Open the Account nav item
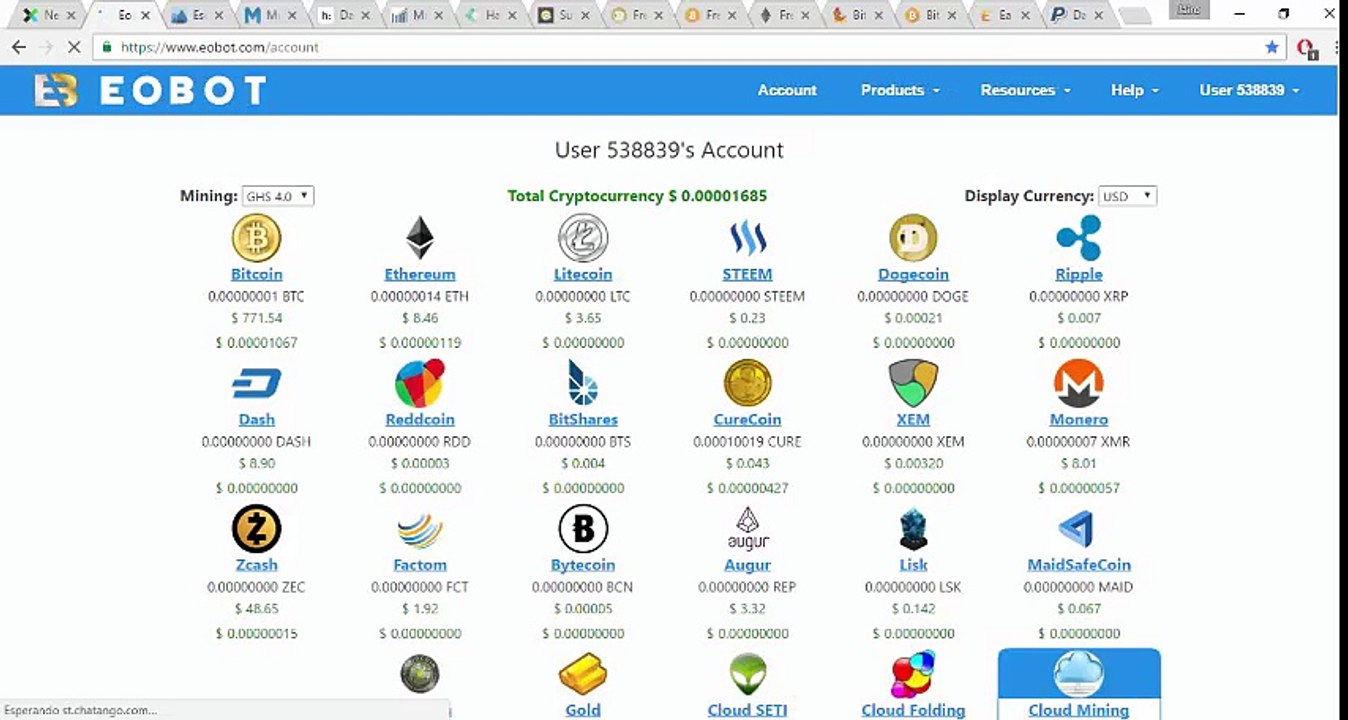 787,90
